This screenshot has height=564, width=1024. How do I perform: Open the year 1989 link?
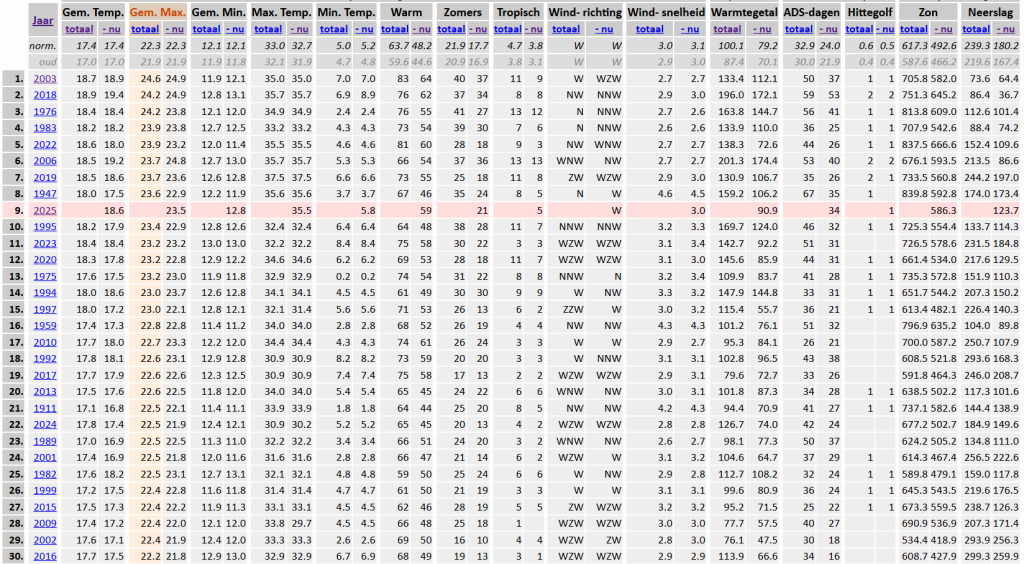click(45, 441)
